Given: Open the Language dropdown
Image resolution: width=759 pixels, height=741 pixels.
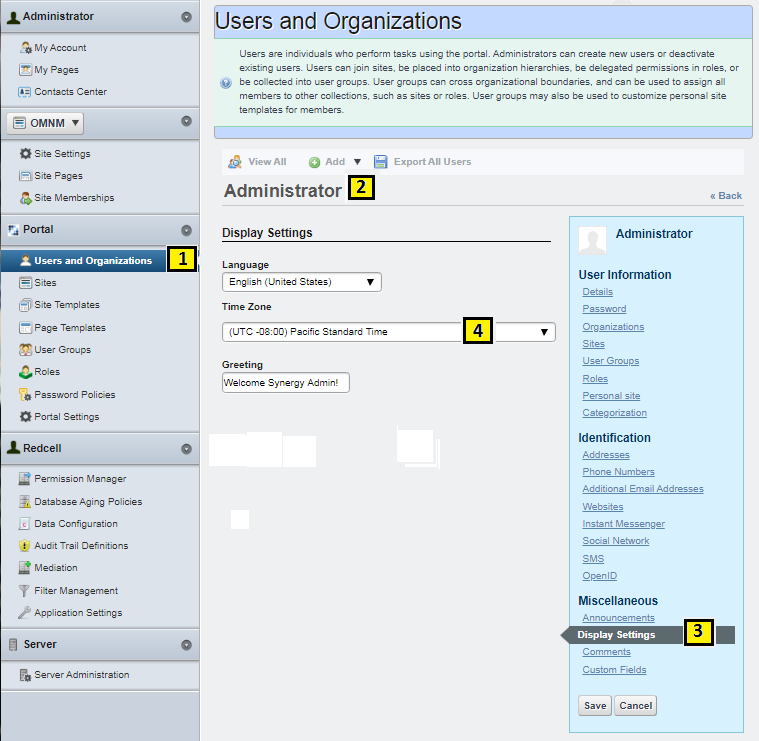Looking at the screenshot, I should click(x=301, y=282).
